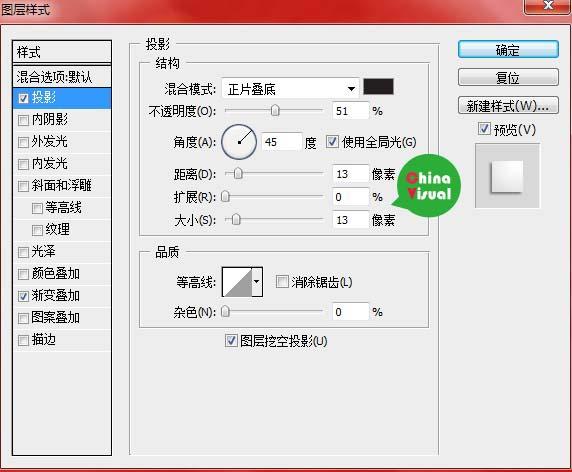Select the 投影 label in list
Viewport: 572px width, 472px height.
[x=44, y=97]
